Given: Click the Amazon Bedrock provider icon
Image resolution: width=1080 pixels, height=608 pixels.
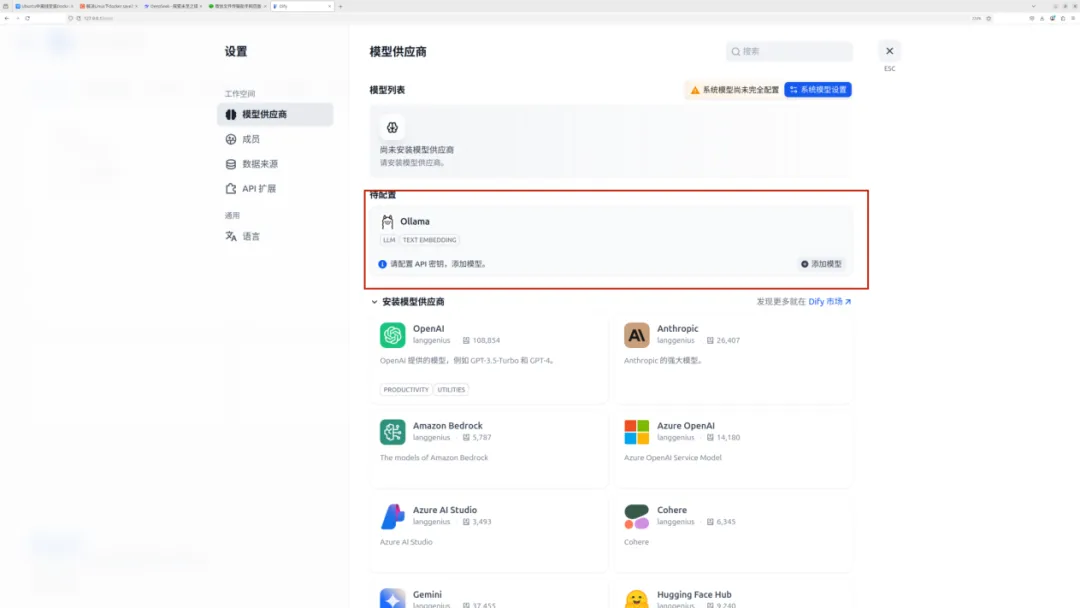Looking at the screenshot, I should tap(393, 432).
